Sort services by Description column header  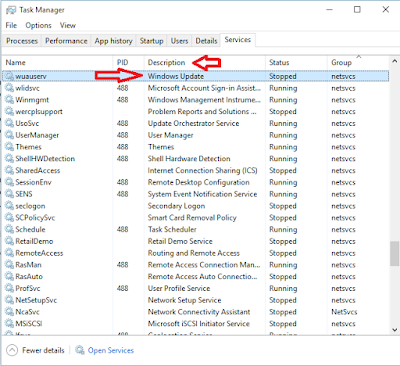(x=205, y=63)
